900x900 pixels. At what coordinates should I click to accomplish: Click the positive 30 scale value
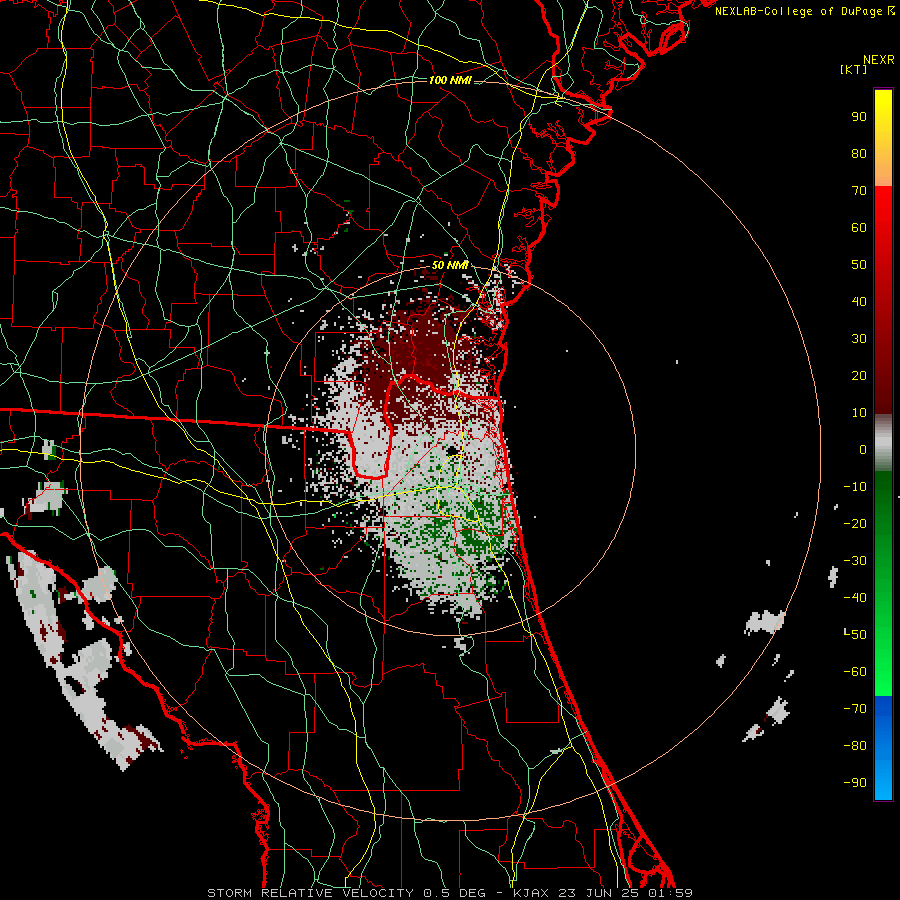tap(859, 339)
